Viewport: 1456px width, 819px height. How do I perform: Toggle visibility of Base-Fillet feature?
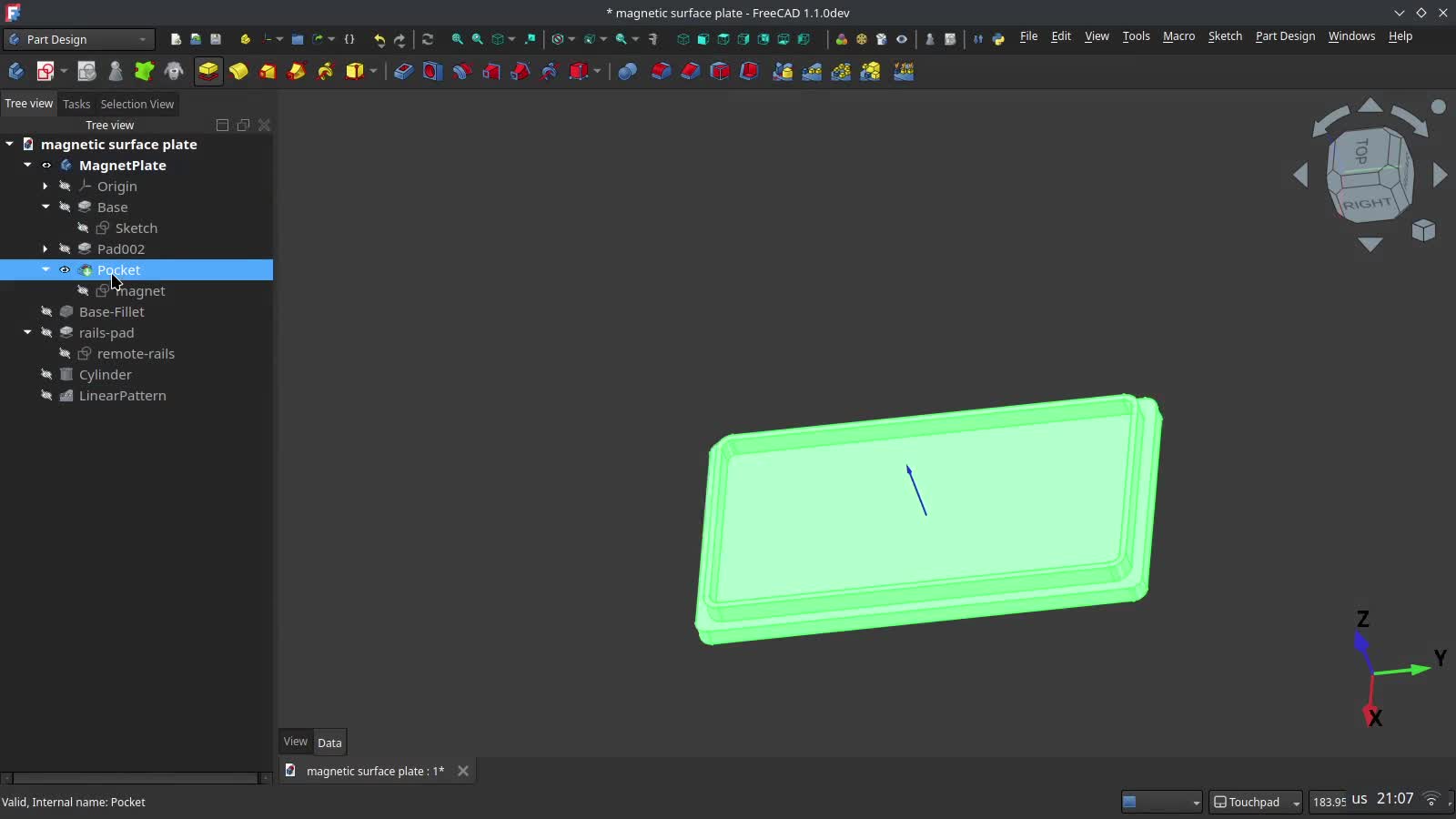tap(46, 312)
